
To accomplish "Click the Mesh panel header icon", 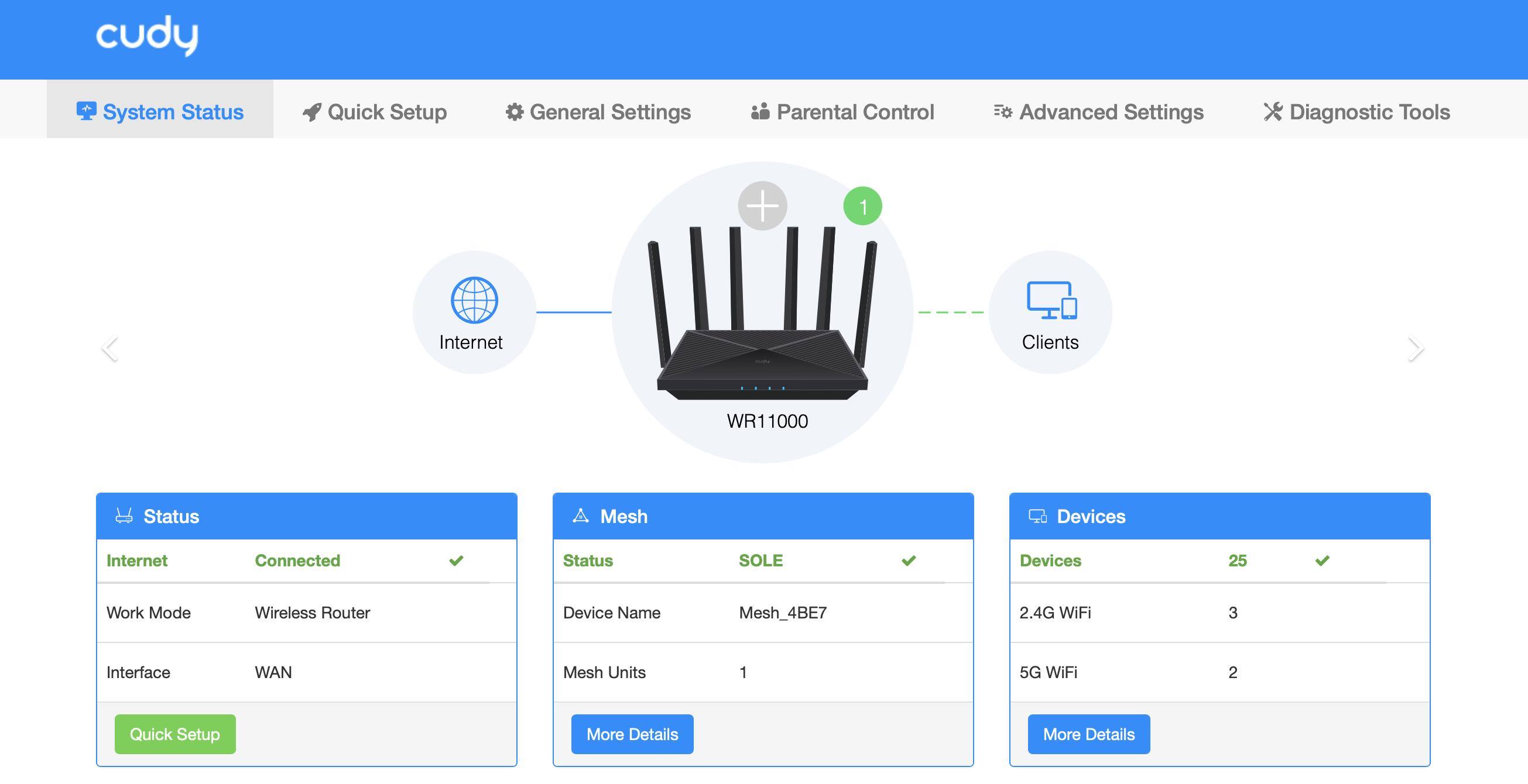I will coord(580,516).
